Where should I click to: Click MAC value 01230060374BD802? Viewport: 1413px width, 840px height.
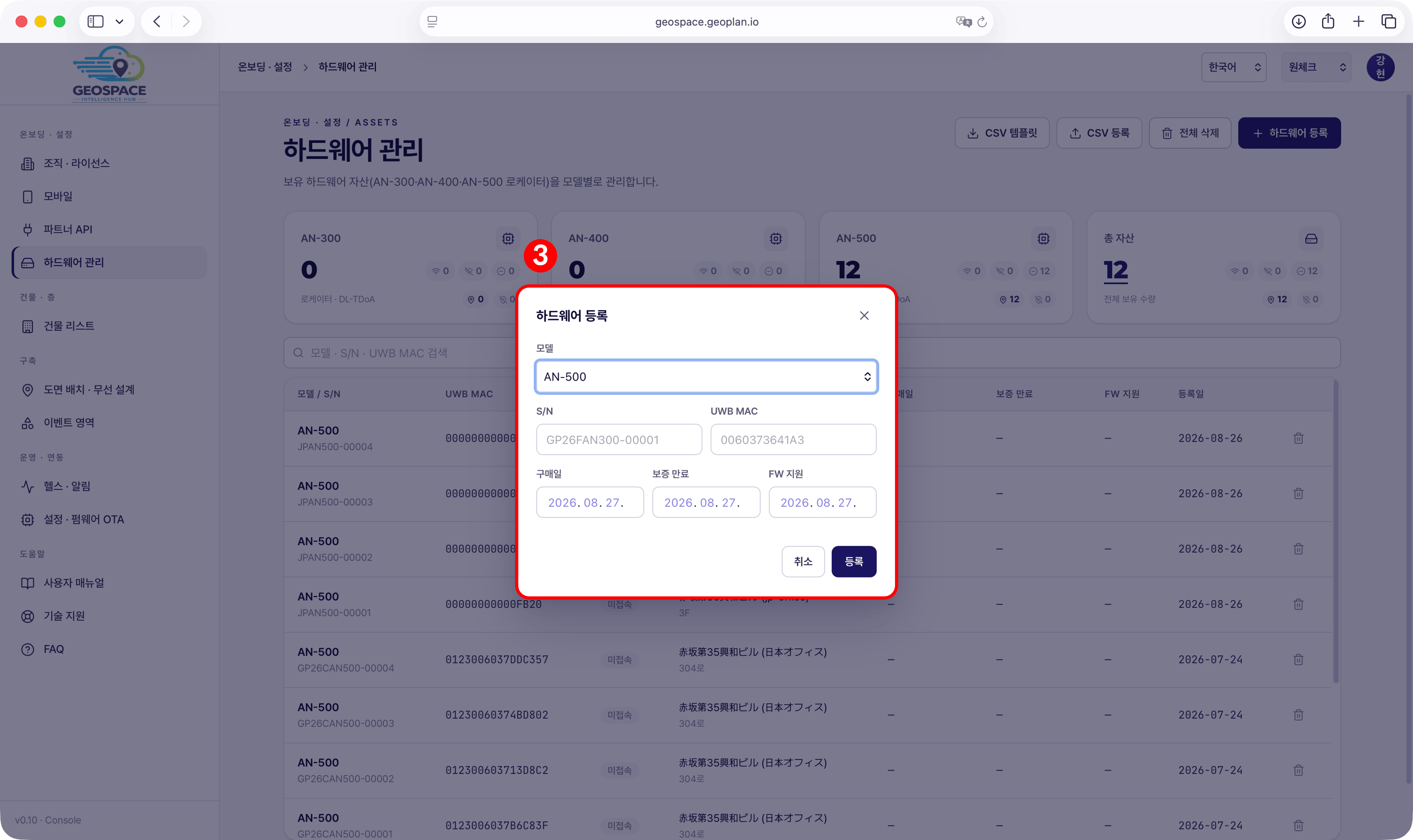click(x=496, y=715)
